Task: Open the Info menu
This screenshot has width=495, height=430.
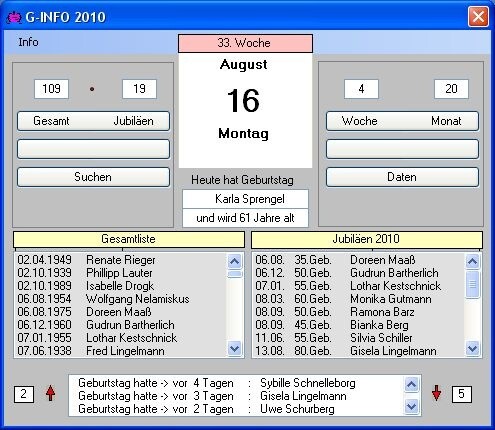Action: 28,42
